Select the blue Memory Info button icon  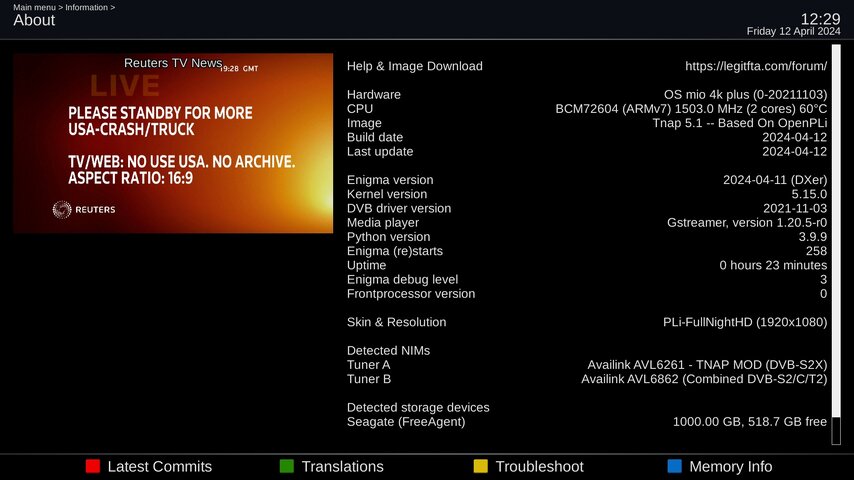[674, 466]
